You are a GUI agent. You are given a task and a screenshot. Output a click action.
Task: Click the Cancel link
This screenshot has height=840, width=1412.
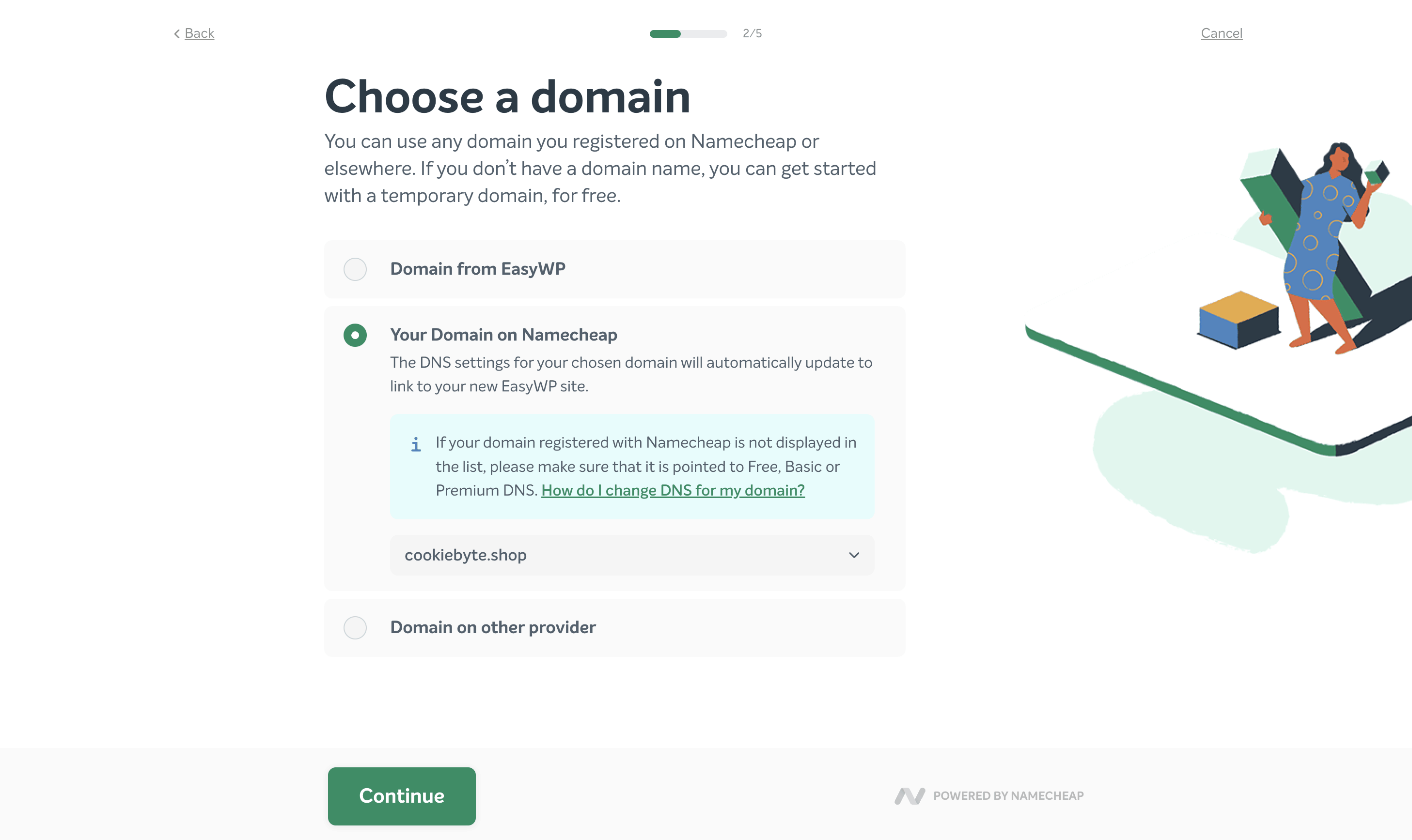point(1221,33)
